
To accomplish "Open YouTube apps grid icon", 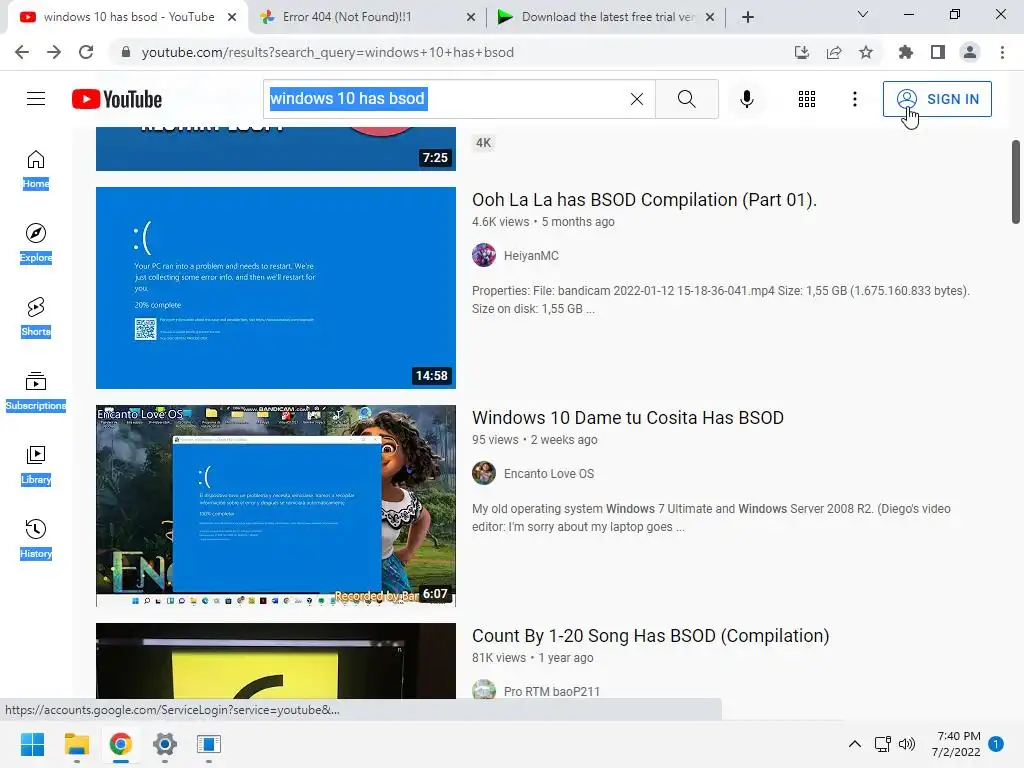I will click(x=807, y=99).
